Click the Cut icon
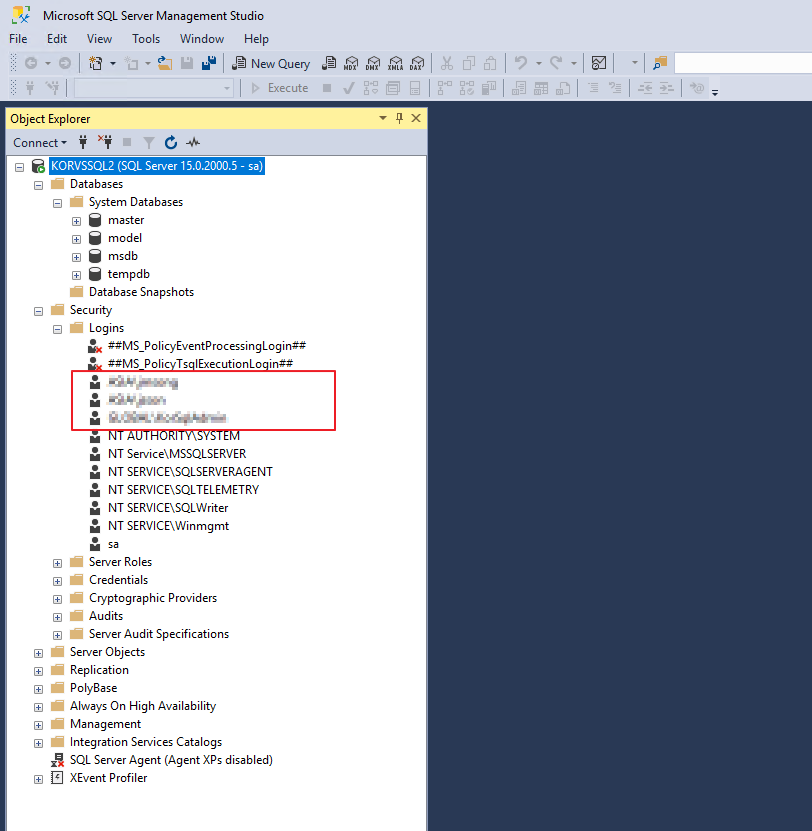Screen dimensions: 812x831 pyautogui.click(x=447, y=64)
